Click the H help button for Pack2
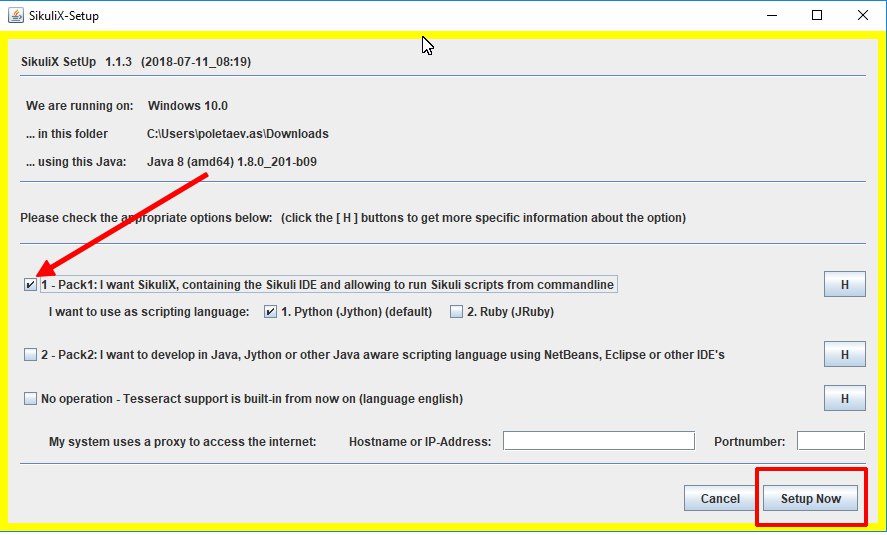Image resolution: width=887 pixels, height=535 pixels. coord(845,355)
